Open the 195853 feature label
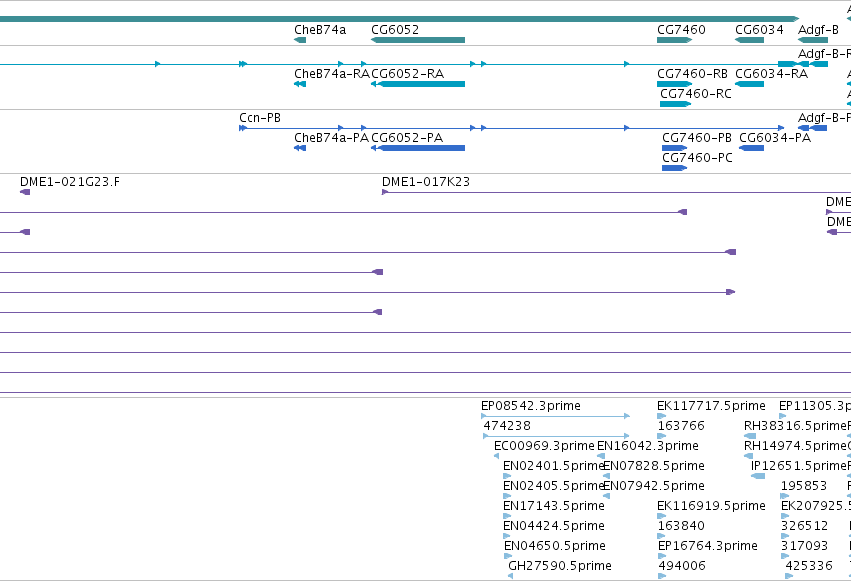 804,486
